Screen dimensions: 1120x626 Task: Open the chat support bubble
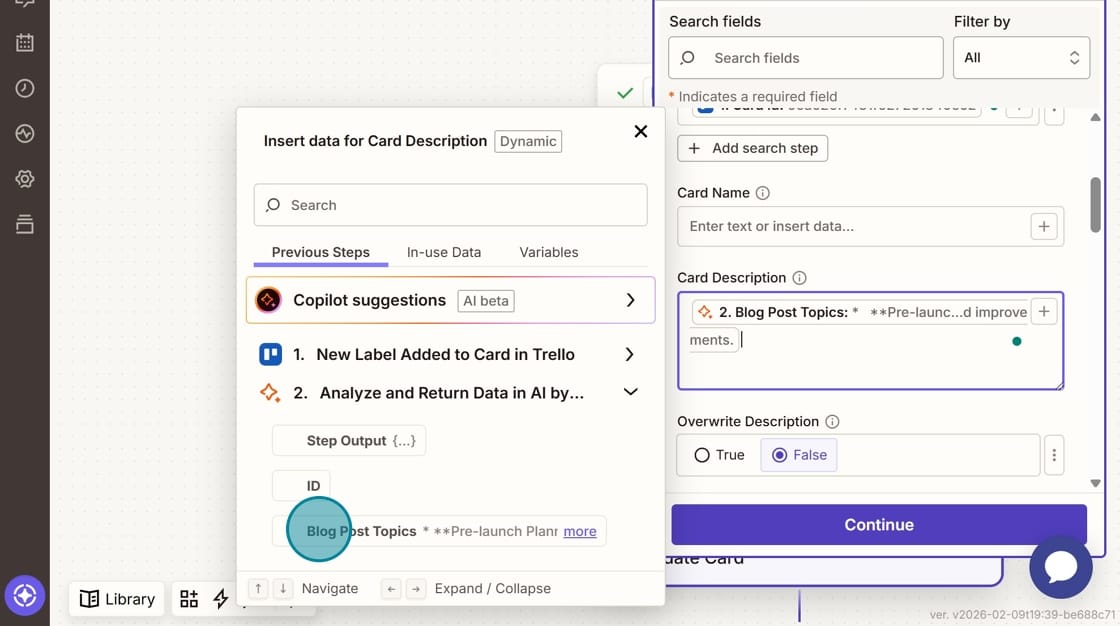pos(1061,567)
